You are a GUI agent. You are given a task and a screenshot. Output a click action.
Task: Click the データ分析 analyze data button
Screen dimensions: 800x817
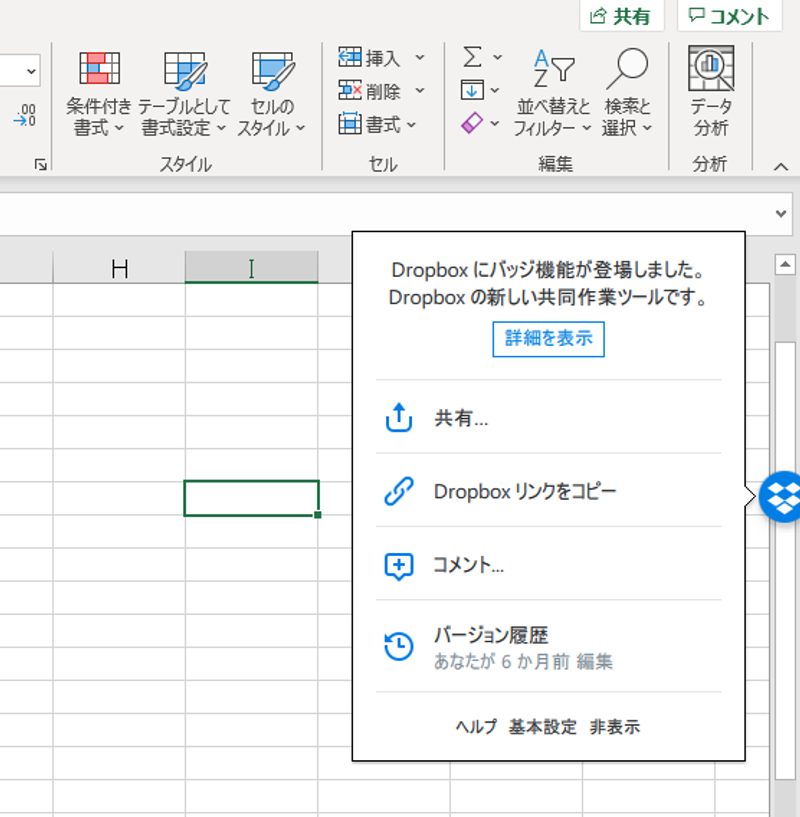711,92
